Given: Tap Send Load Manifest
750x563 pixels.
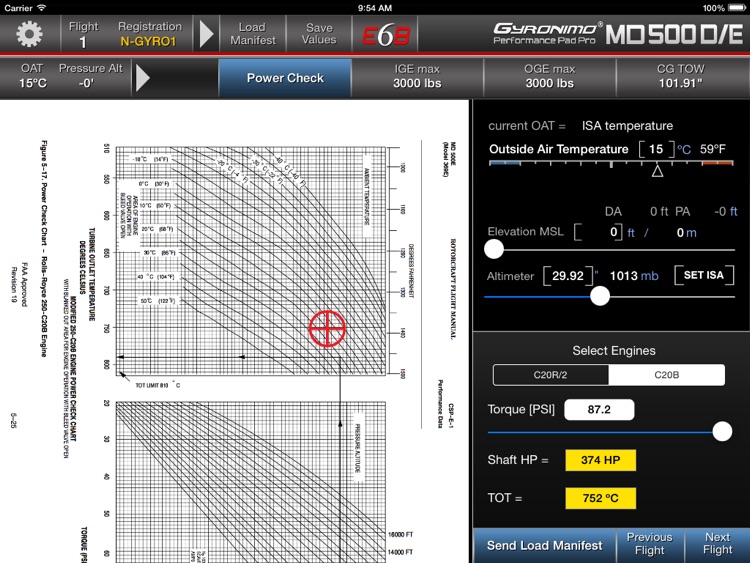Looking at the screenshot, I should (x=544, y=546).
